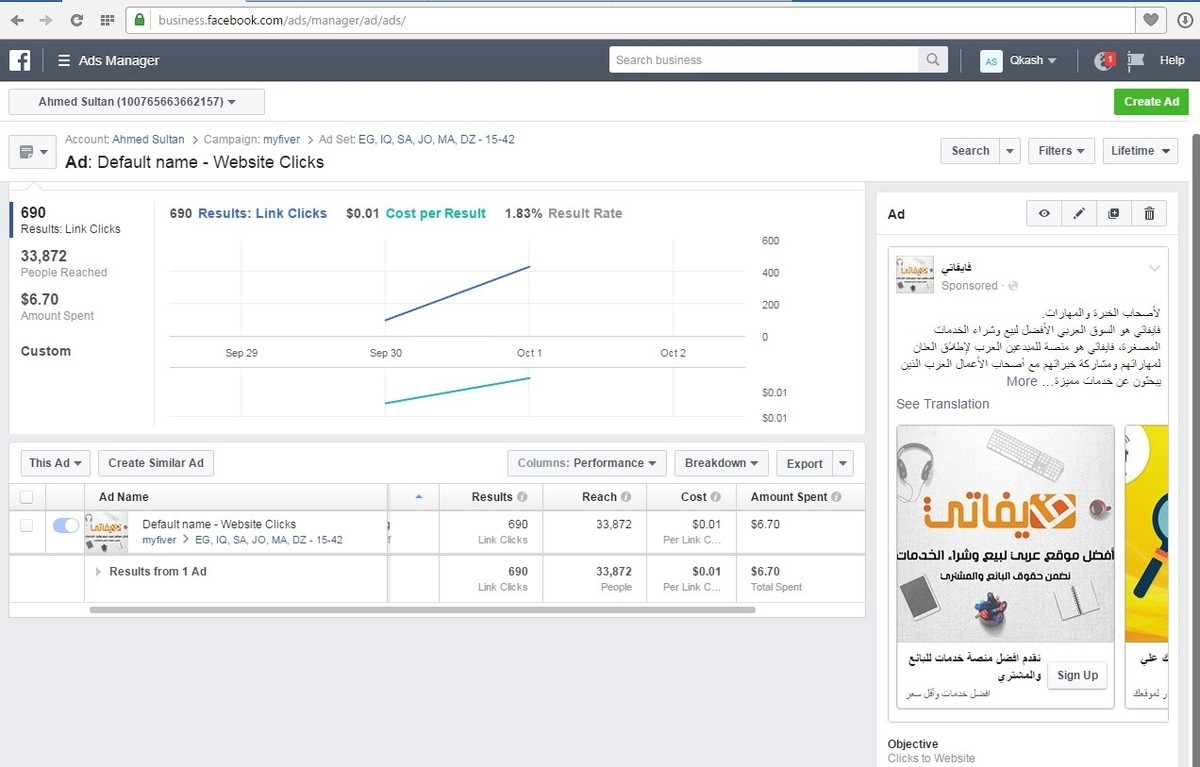The image size is (1200, 767).
Task: Open the notifications globe icon
Action: (1104, 60)
